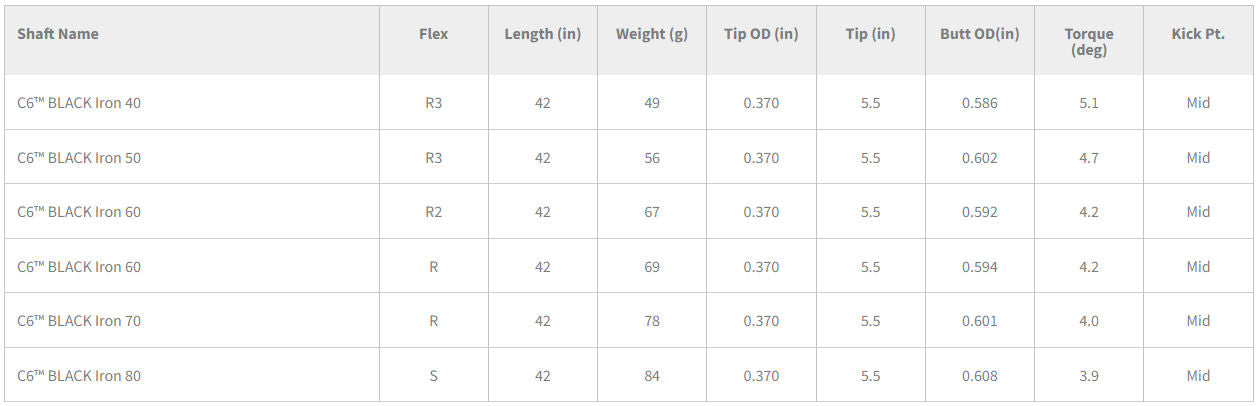Screen dimensions: 1258x406
Task: Click the Length (in) column header
Action: click(542, 34)
